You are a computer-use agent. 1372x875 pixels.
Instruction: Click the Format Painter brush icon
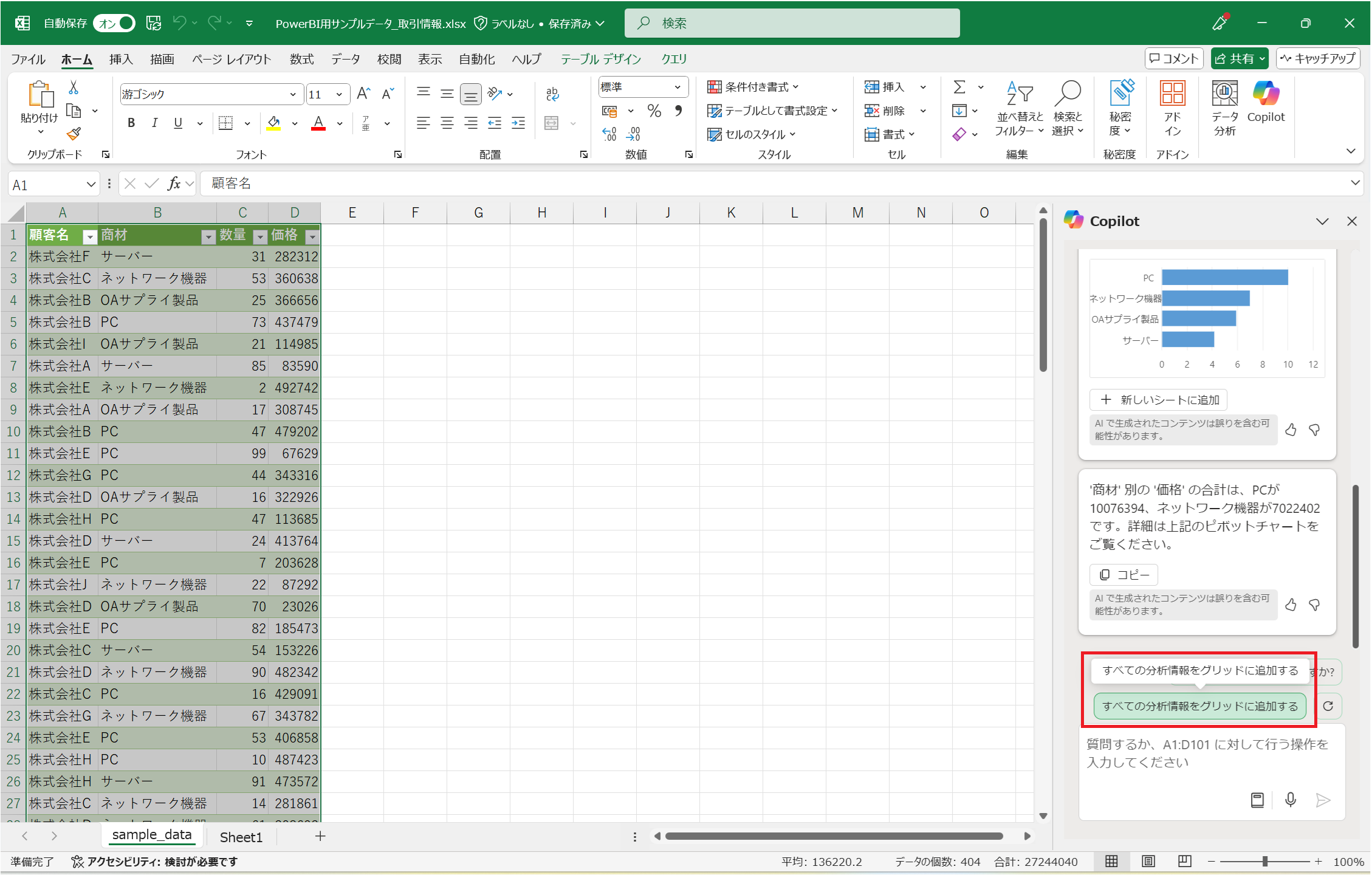pos(74,134)
